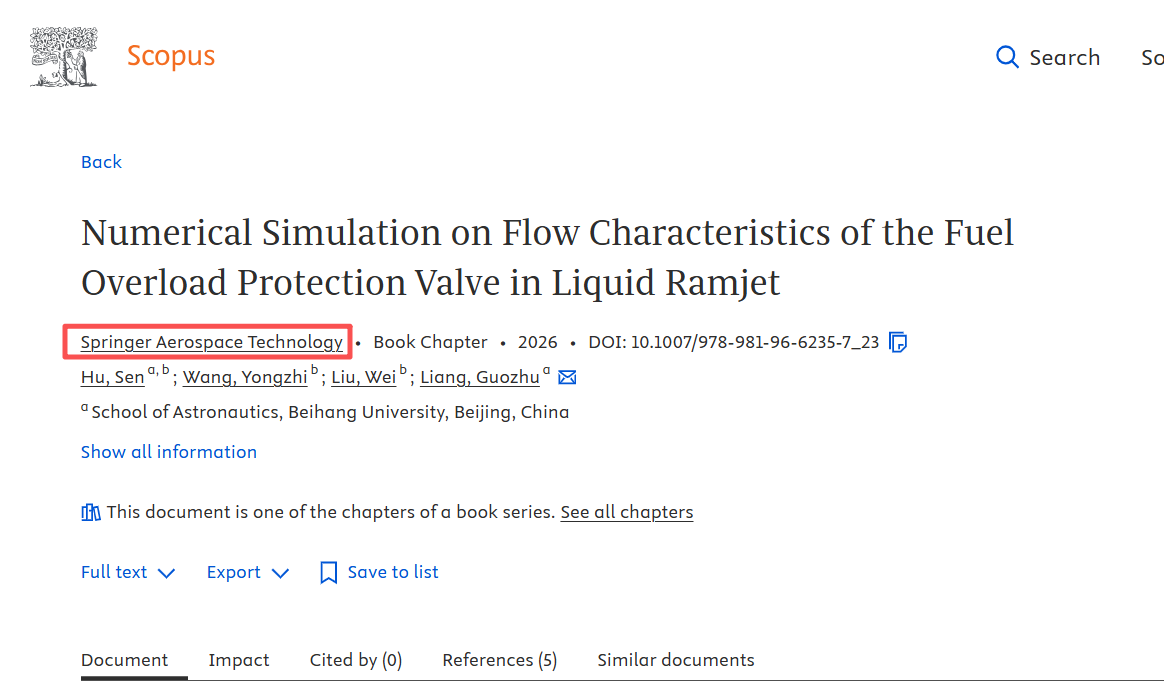Screen dimensions: 1164x695
Task: Go to the References (5) tab
Action: pos(499,660)
